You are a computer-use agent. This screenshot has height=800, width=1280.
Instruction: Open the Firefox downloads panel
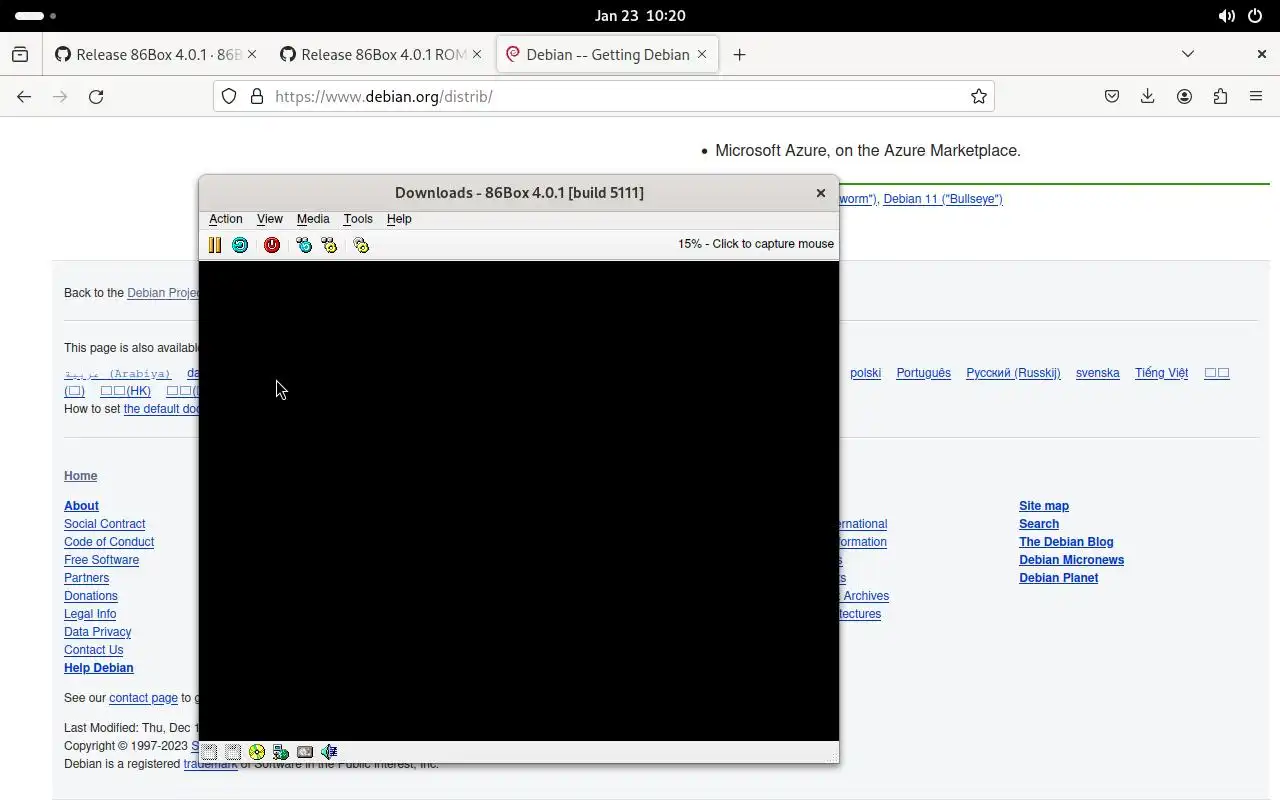click(x=1148, y=96)
